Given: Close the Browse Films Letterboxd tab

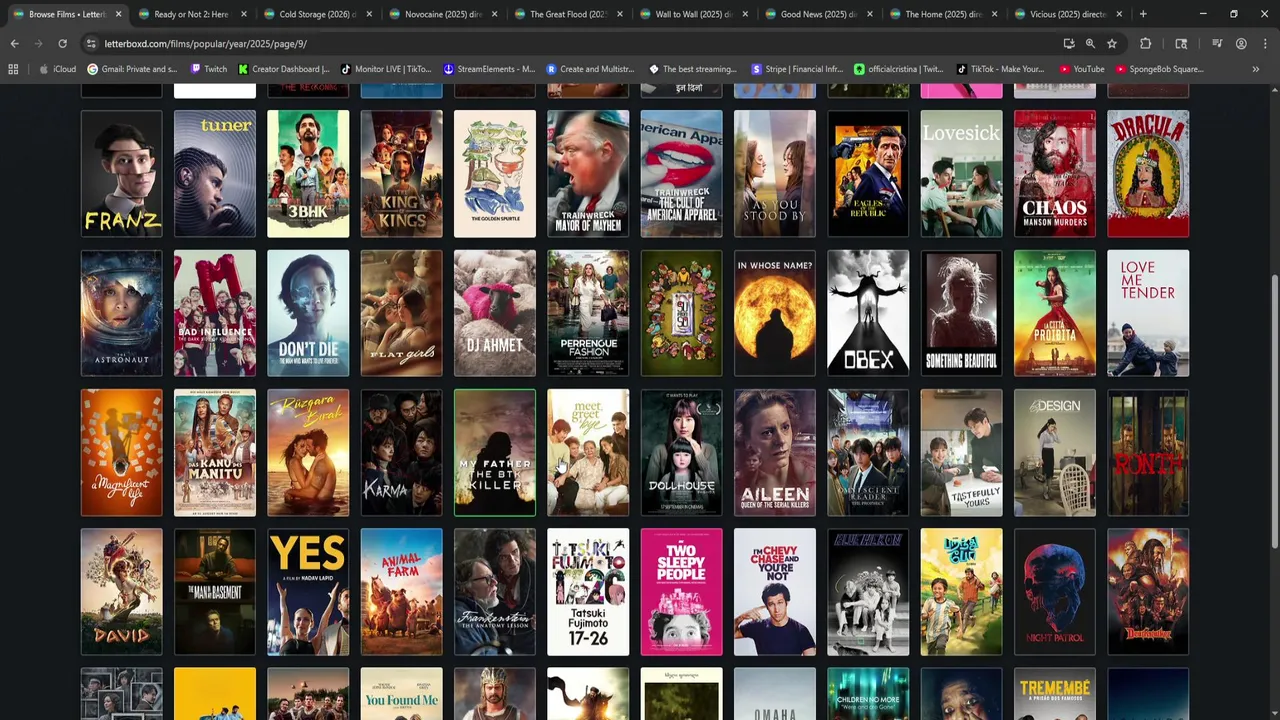Looking at the screenshot, I should point(119,14).
